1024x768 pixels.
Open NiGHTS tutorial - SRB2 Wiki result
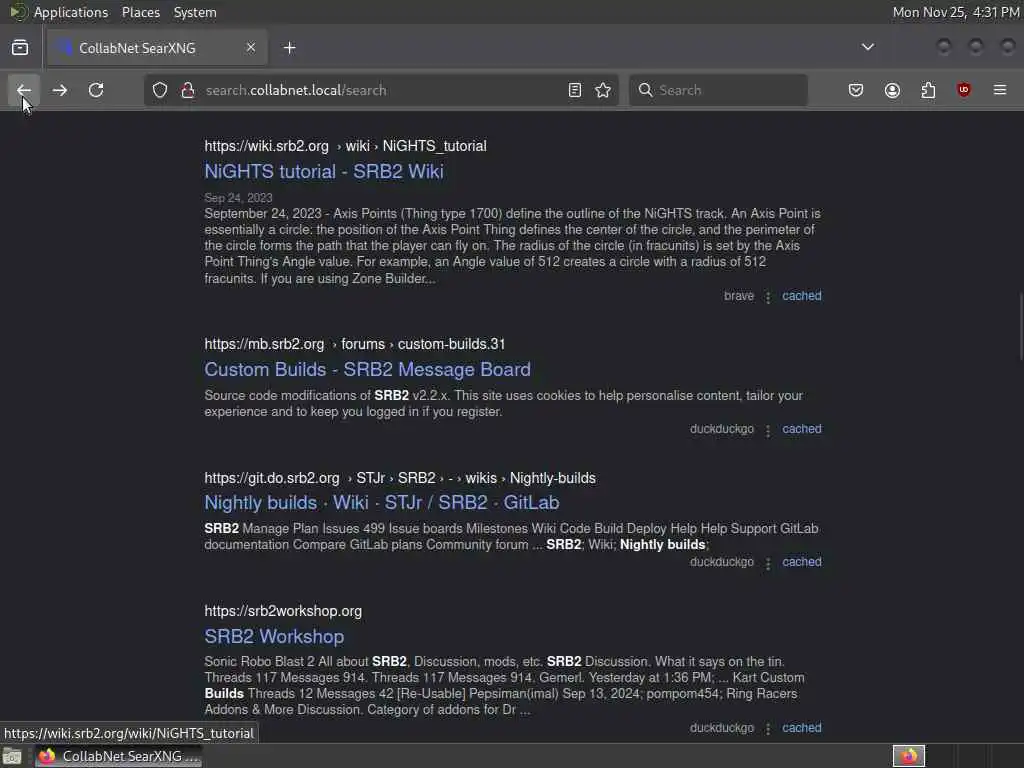[x=324, y=171]
